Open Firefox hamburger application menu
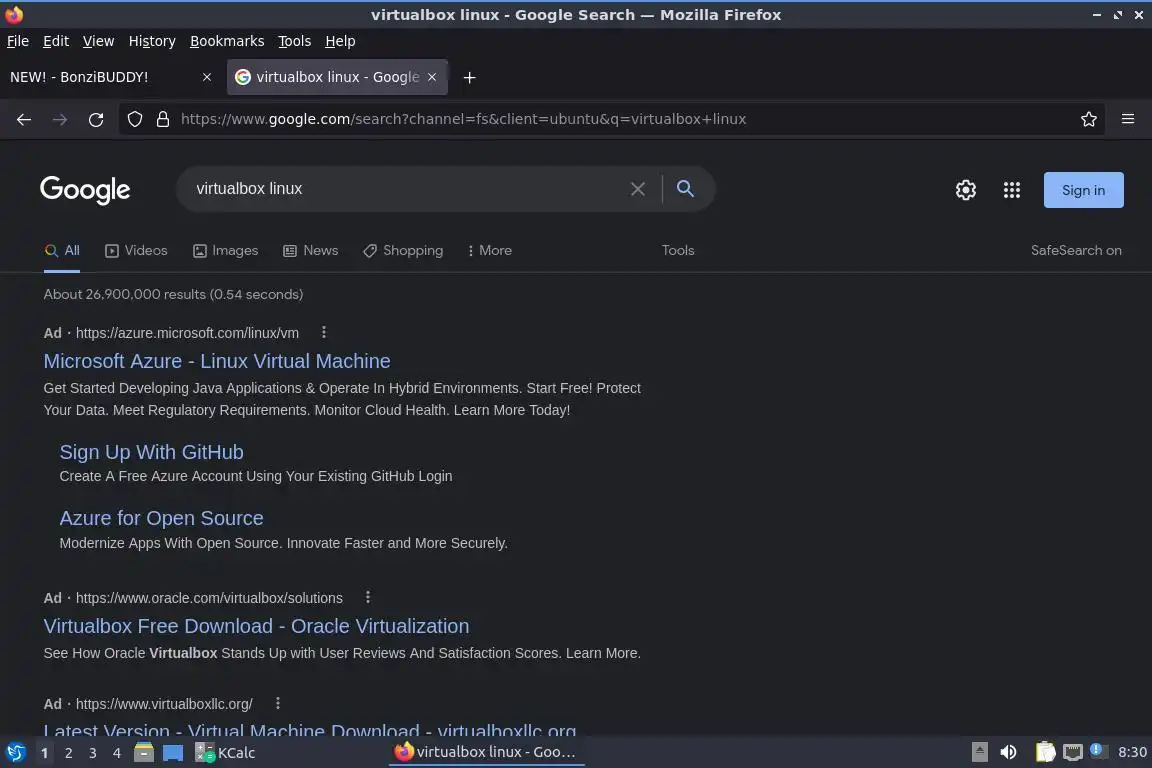This screenshot has height=768, width=1152. [x=1128, y=119]
